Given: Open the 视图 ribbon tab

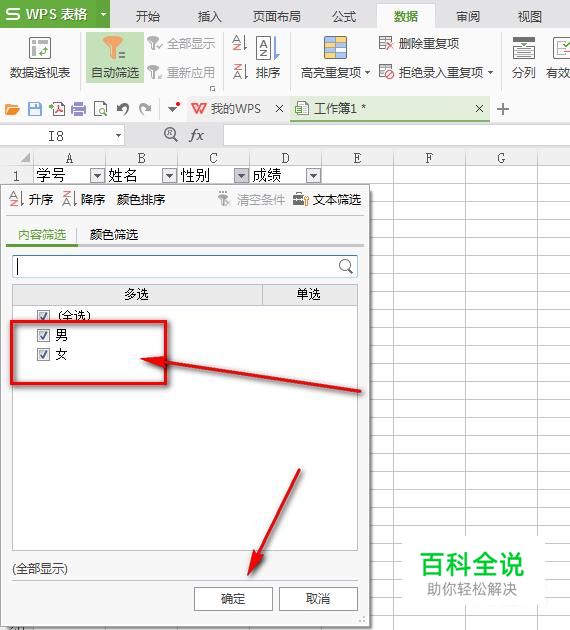Looking at the screenshot, I should (529, 16).
